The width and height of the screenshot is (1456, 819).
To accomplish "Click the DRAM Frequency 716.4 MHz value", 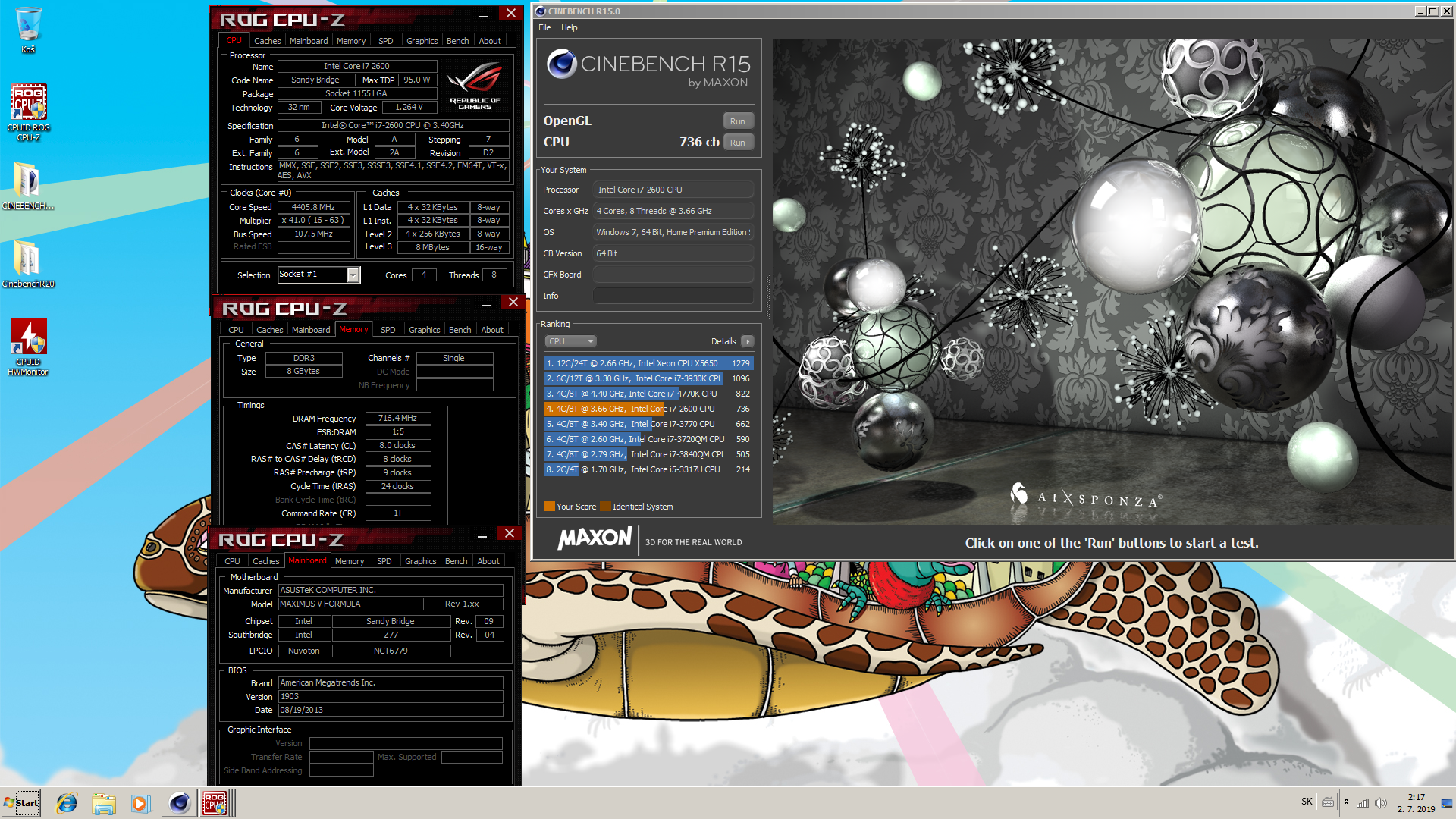I will click(x=398, y=419).
